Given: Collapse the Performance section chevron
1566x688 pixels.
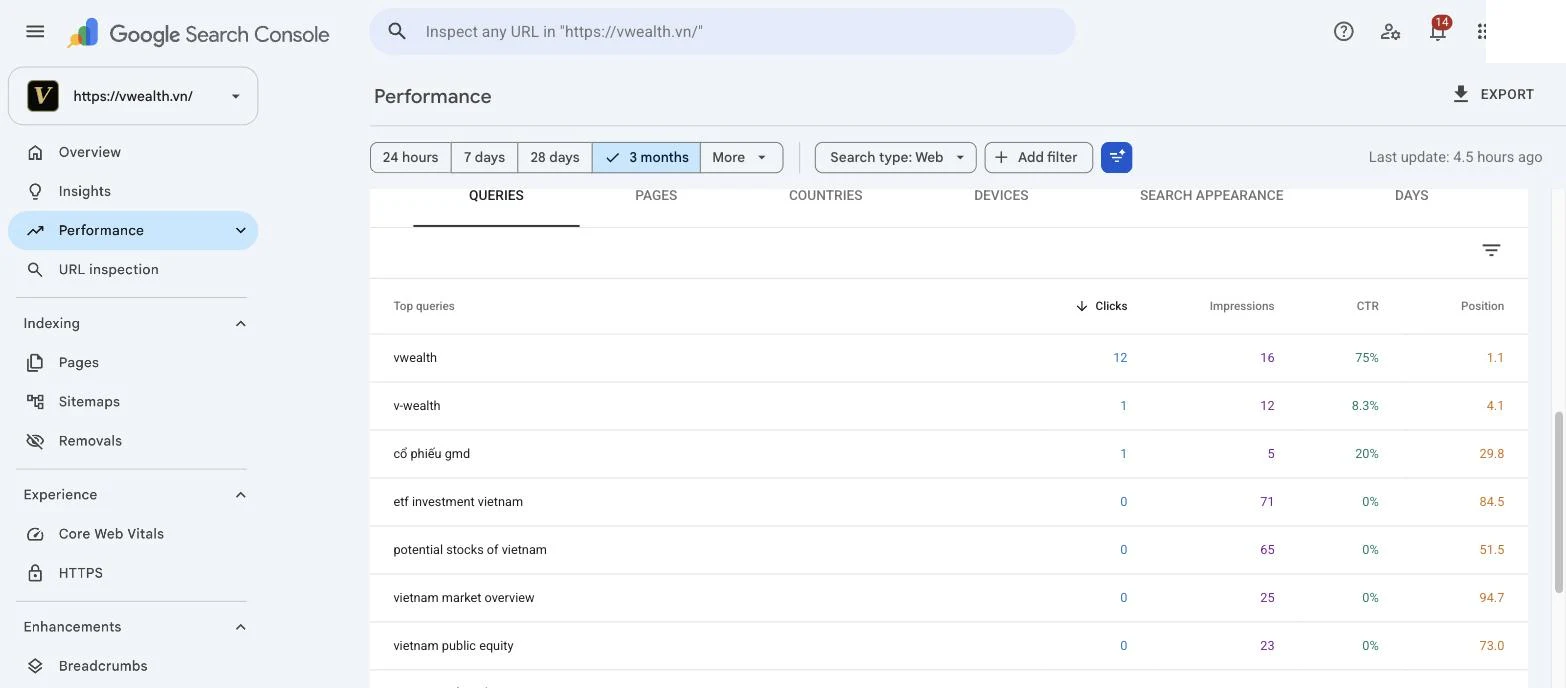Looking at the screenshot, I should 240,230.
